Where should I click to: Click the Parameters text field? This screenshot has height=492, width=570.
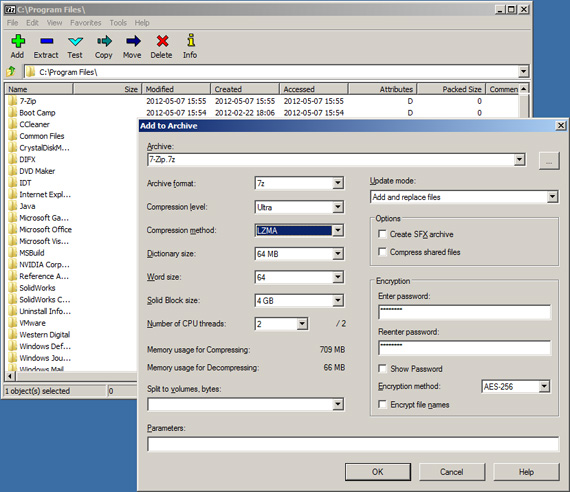tap(353, 444)
